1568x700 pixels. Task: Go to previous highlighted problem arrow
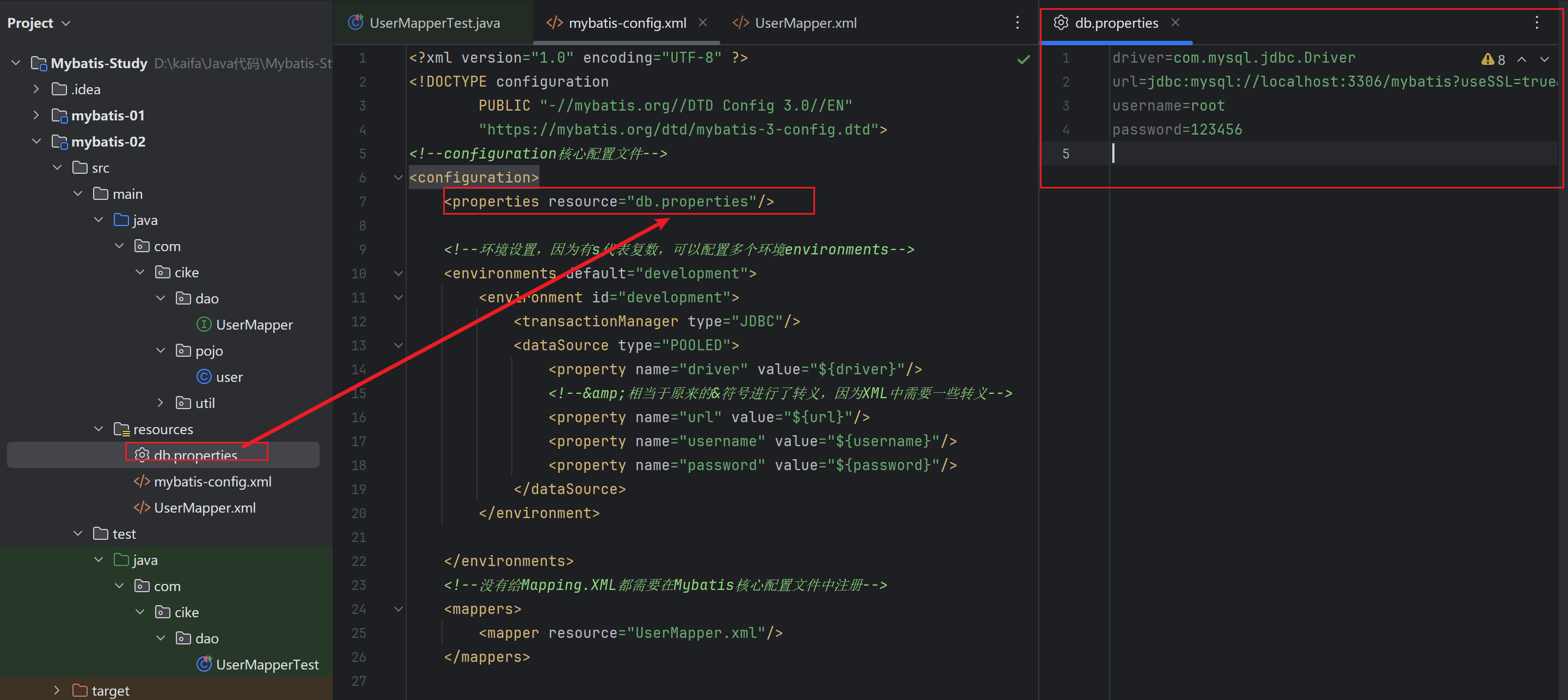[1521, 60]
